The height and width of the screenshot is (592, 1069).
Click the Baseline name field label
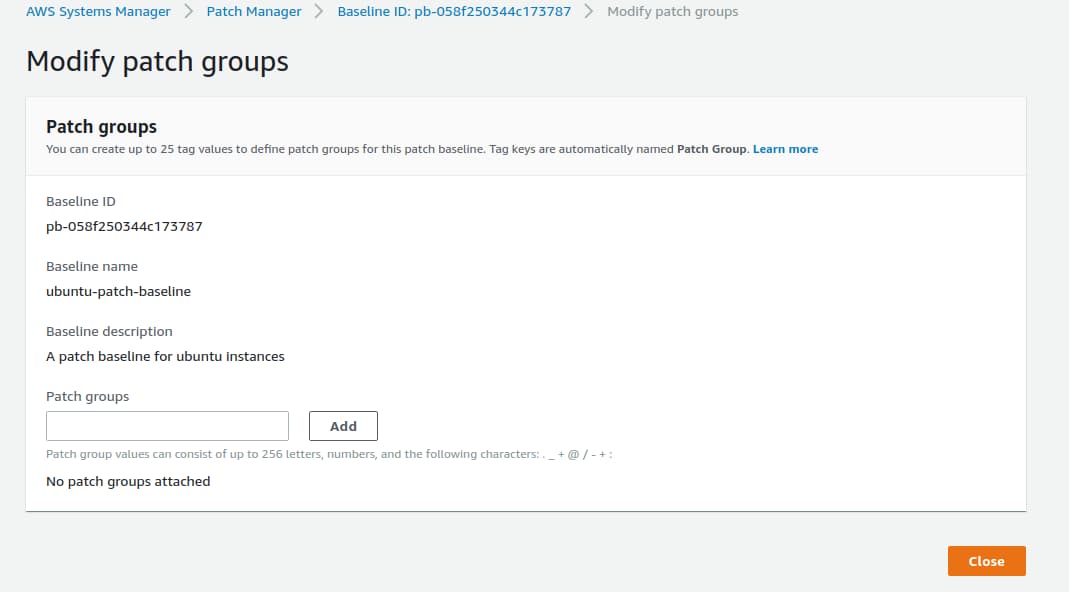(x=92, y=266)
